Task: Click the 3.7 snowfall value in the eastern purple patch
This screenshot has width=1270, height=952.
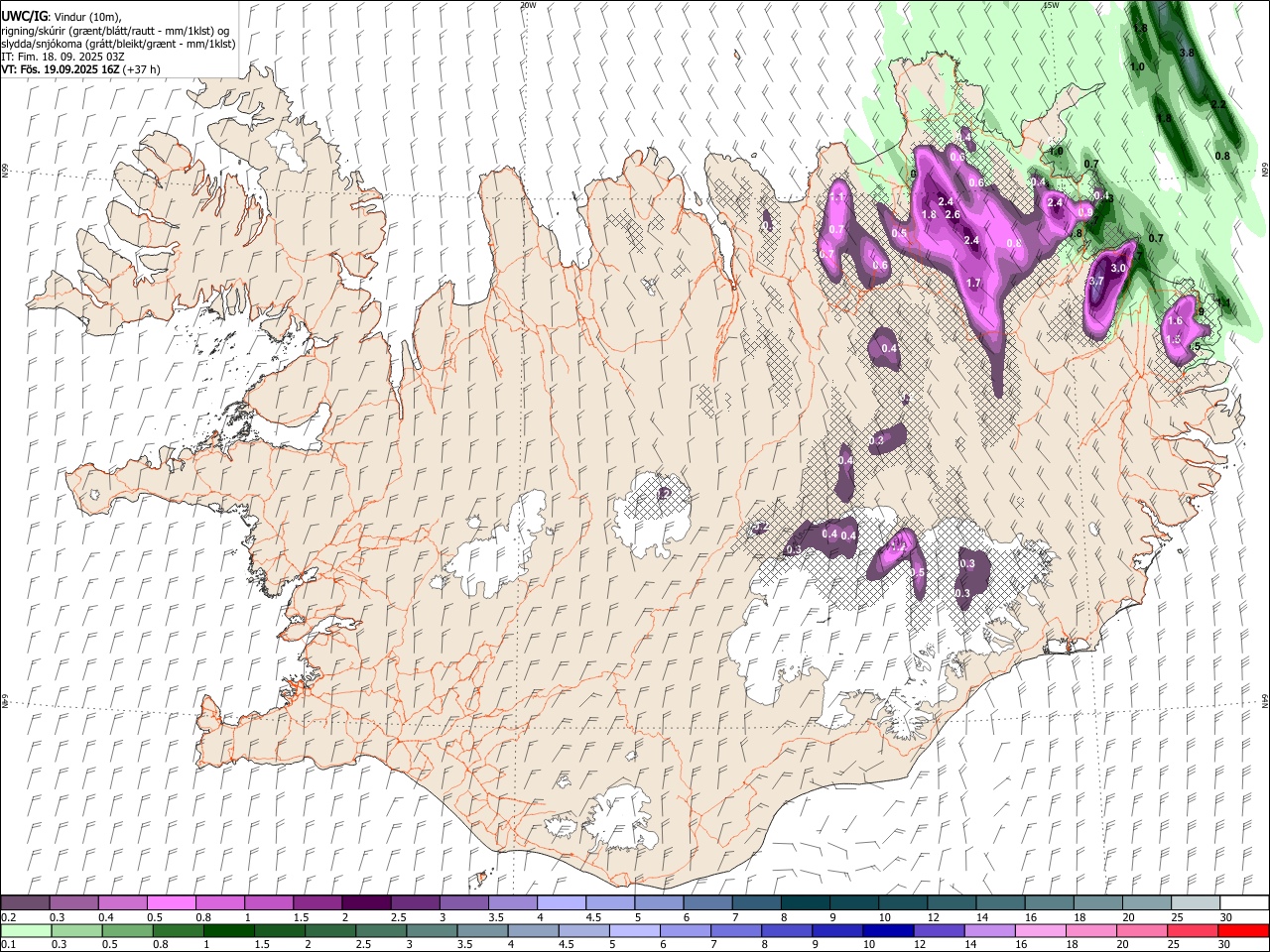Action: coord(1096,282)
